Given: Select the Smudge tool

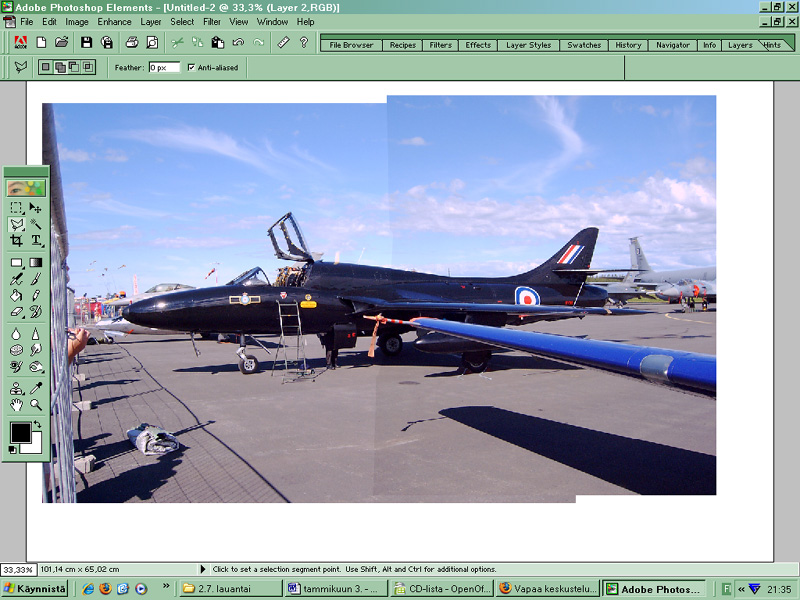Looking at the screenshot, I should tap(35, 350).
